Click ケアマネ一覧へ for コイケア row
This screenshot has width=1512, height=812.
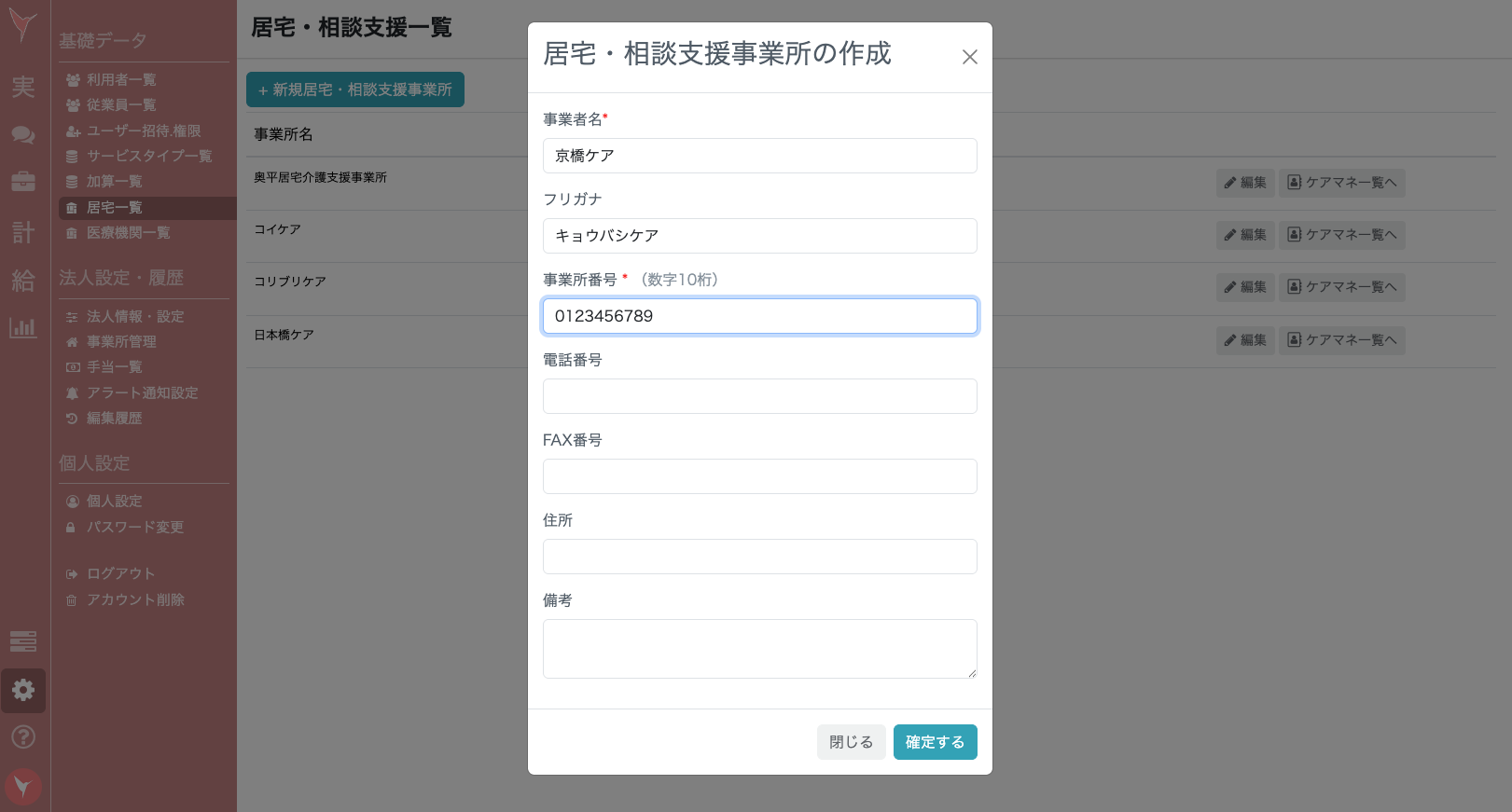pos(1342,235)
